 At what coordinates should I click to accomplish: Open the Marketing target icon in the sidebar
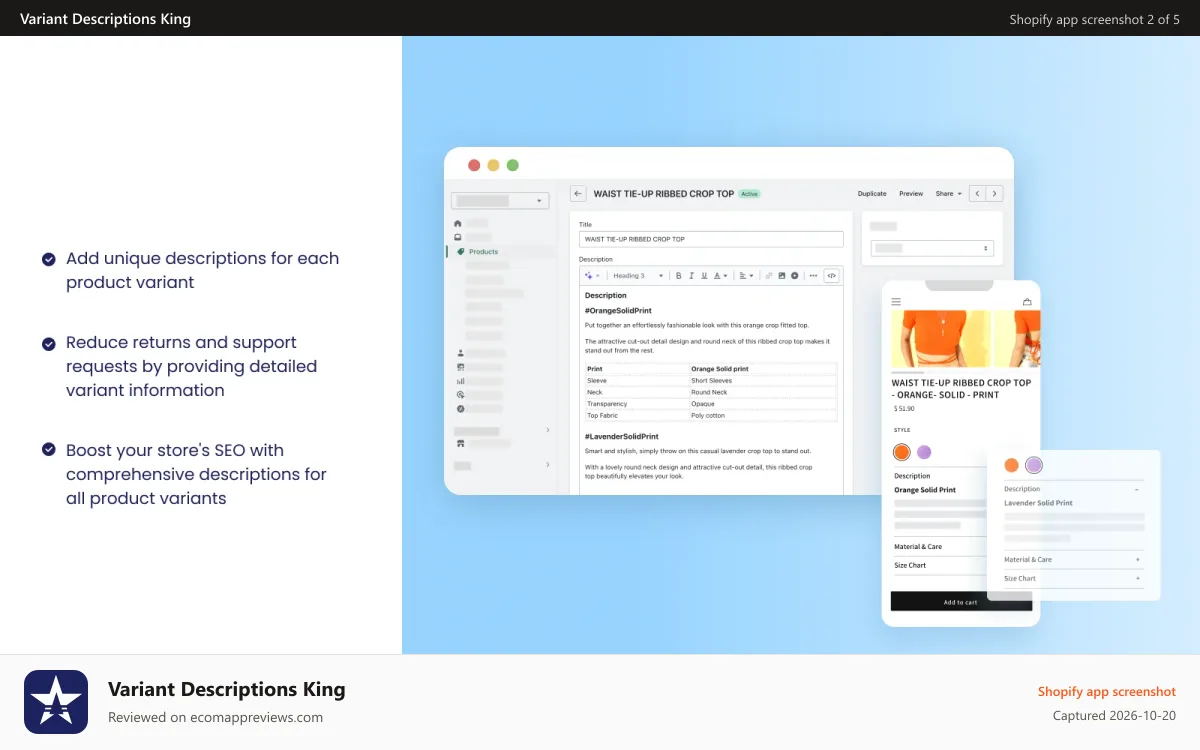460,395
